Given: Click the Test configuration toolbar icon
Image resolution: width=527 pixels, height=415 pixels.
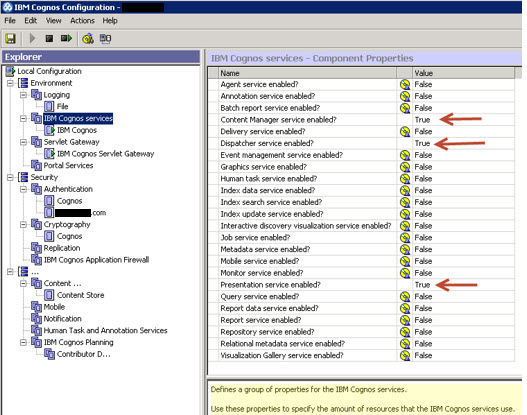Looking at the screenshot, I should (88, 39).
